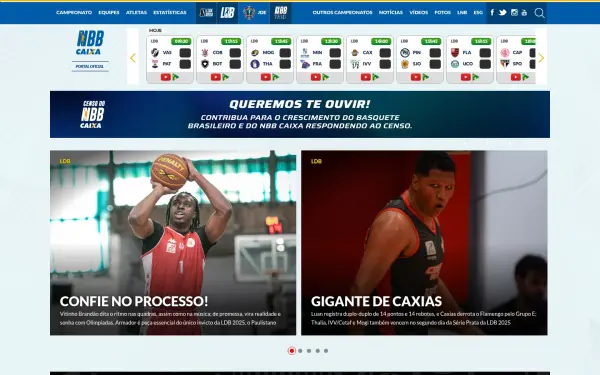This screenshot has height=375, width=600.
Task: Watch VAS vs PAT on YouTube
Action: click(x=165, y=77)
